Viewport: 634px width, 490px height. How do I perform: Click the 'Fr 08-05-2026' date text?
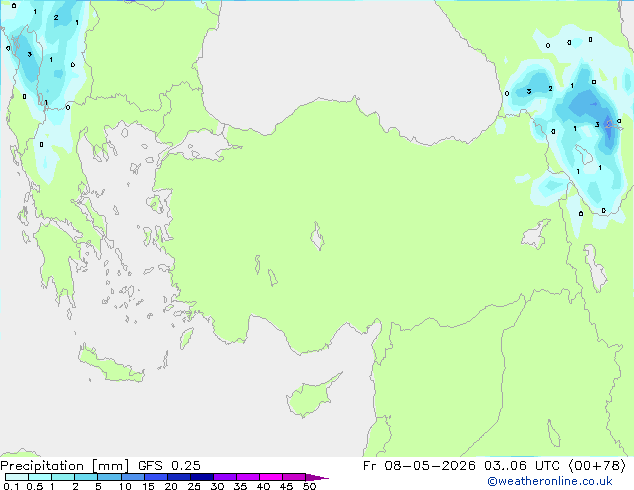[x=419, y=466]
